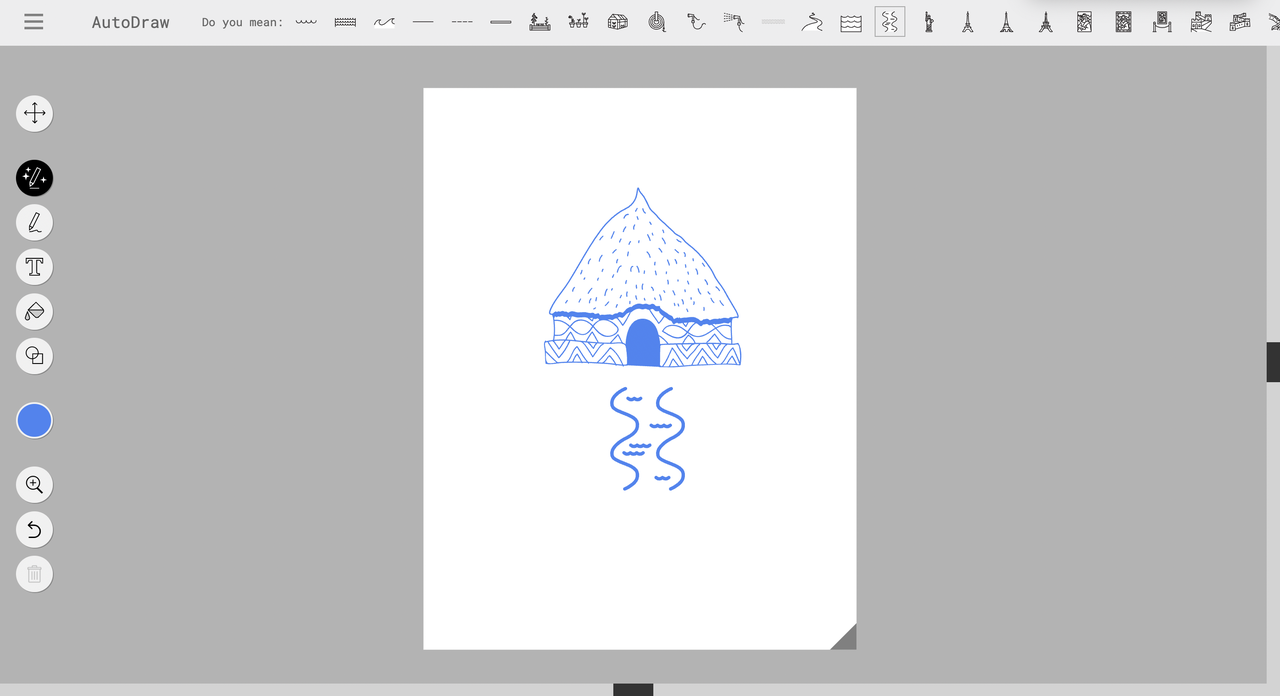1280x696 pixels.
Task: Open the blue color picker
Action: coord(34,421)
